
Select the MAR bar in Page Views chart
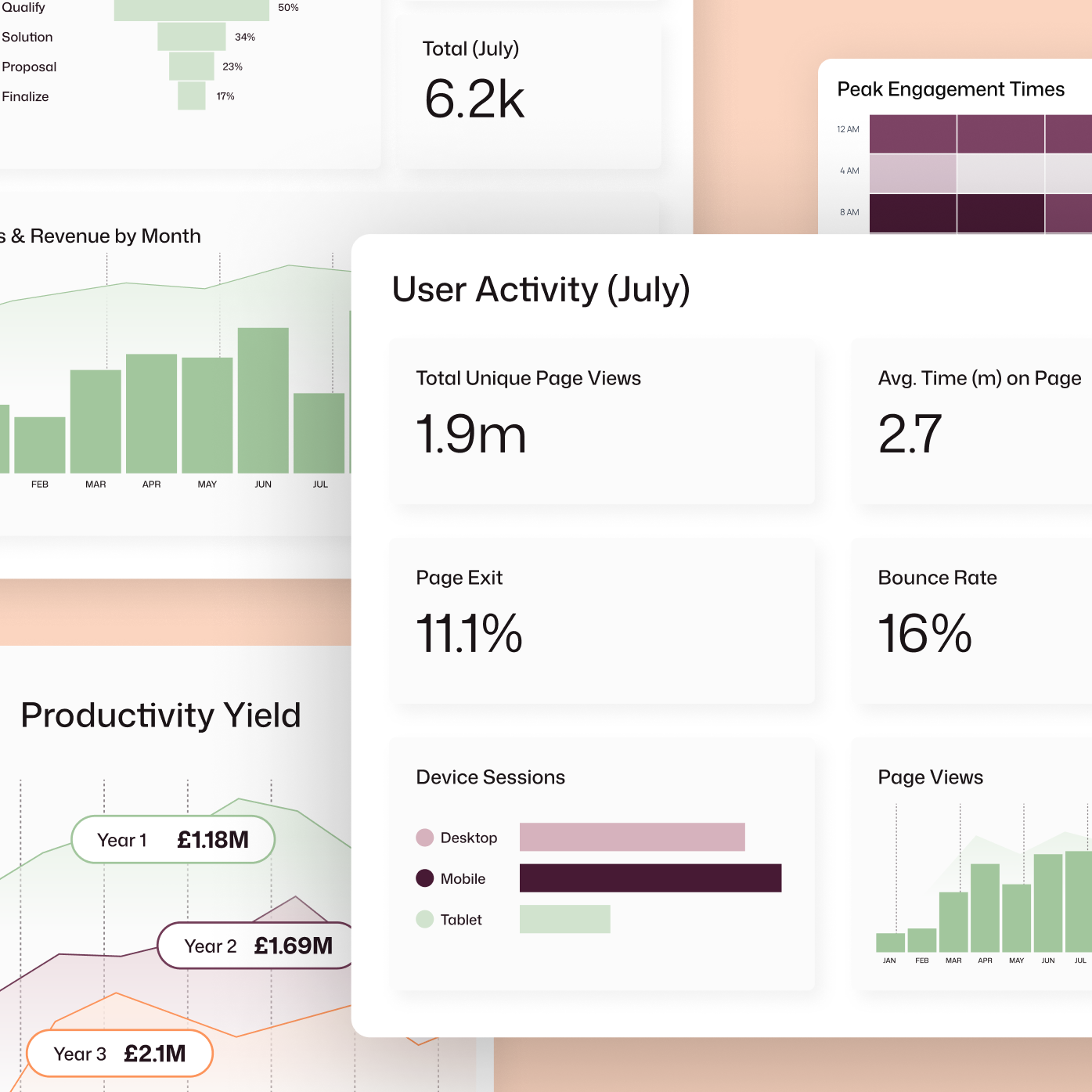coord(953,922)
